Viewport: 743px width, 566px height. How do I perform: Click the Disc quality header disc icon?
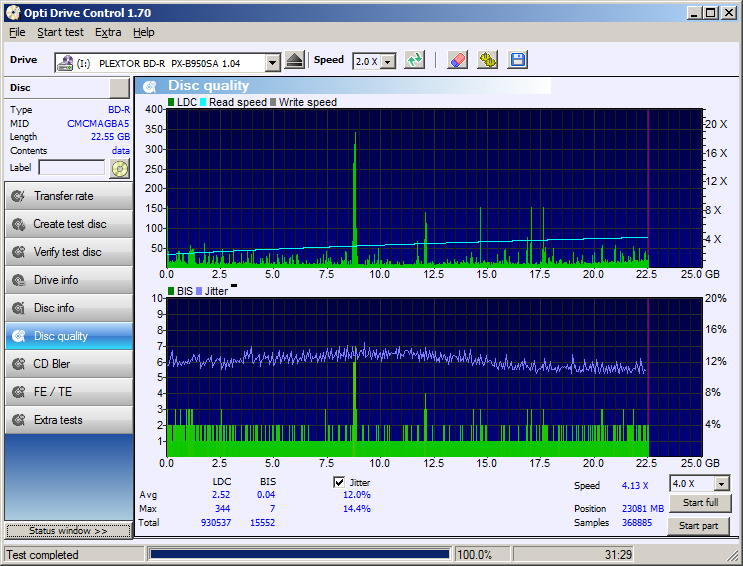click(x=150, y=86)
